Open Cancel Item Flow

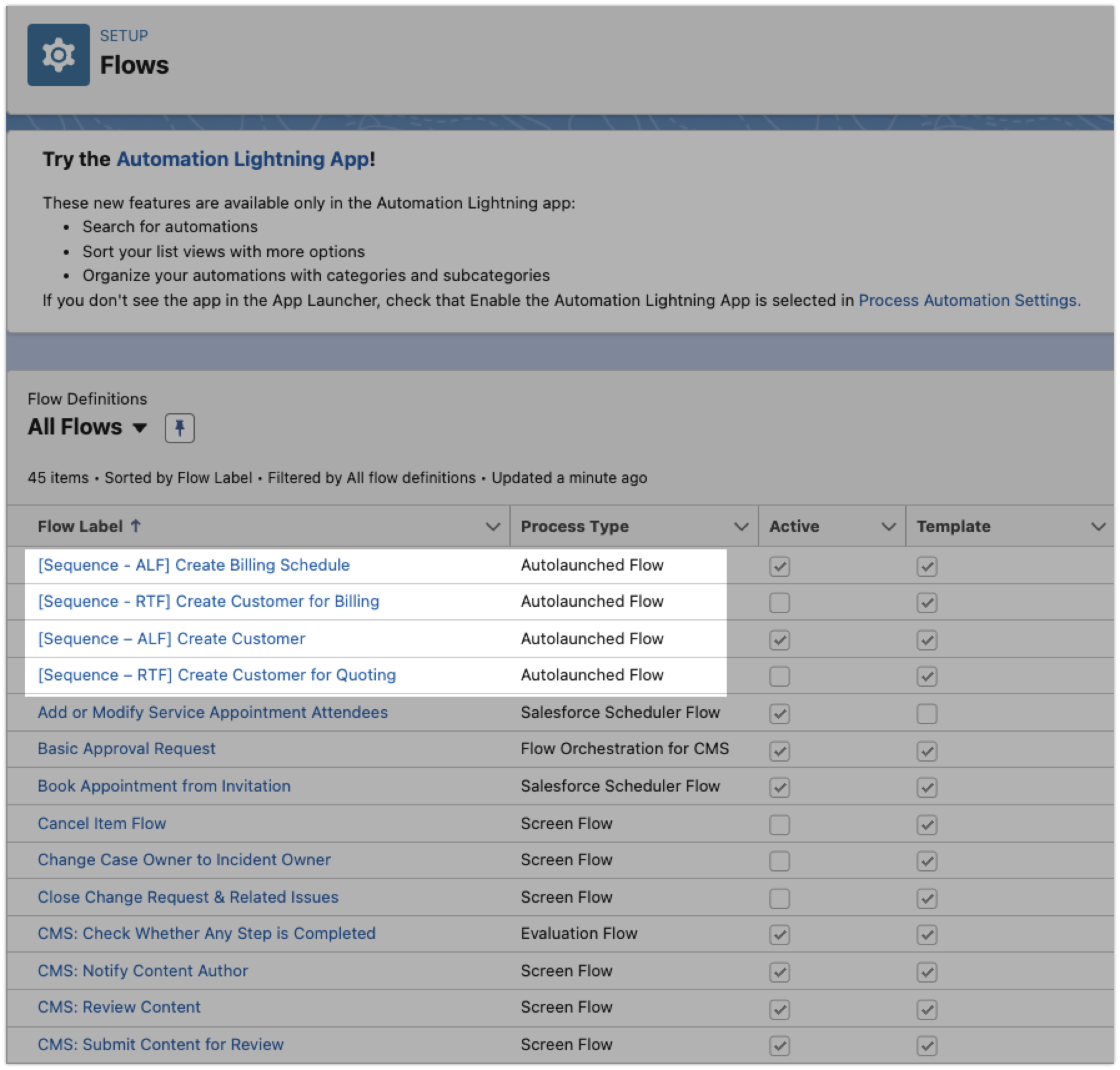(x=102, y=823)
